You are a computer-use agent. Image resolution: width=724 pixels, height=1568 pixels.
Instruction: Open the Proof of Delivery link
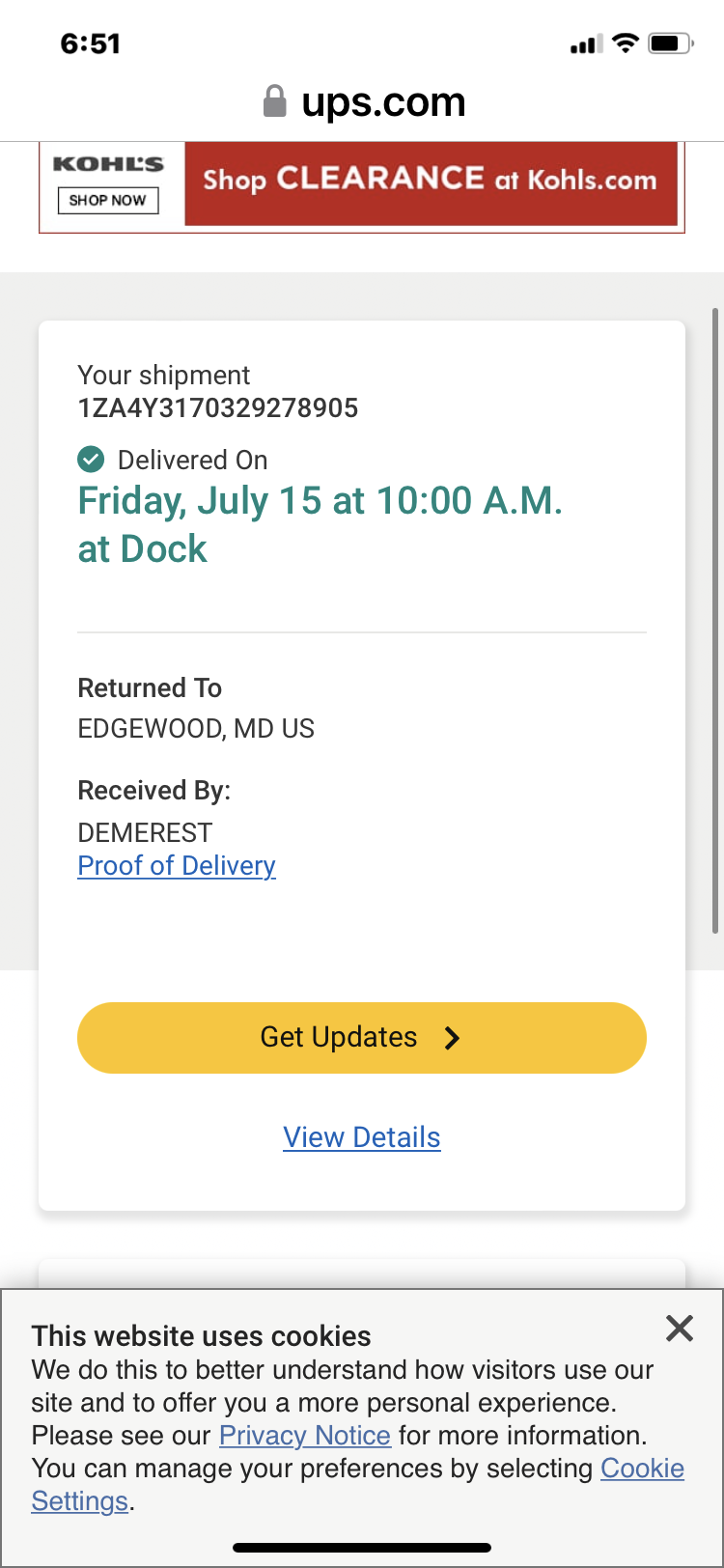click(177, 866)
